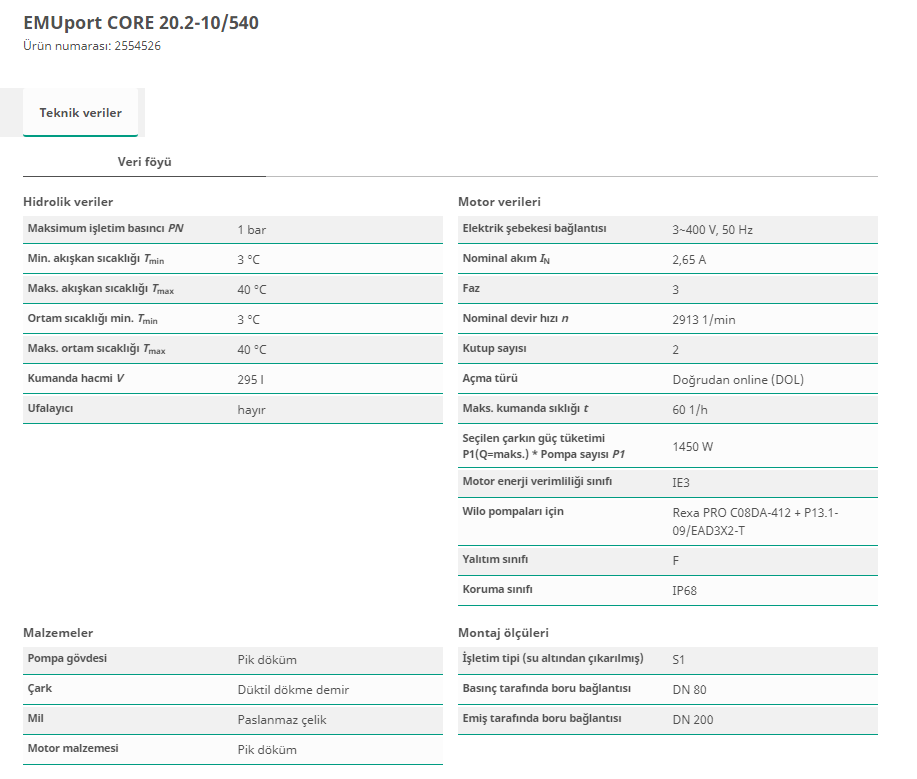Select the value S1
917x779 pixels.
pos(678,660)
